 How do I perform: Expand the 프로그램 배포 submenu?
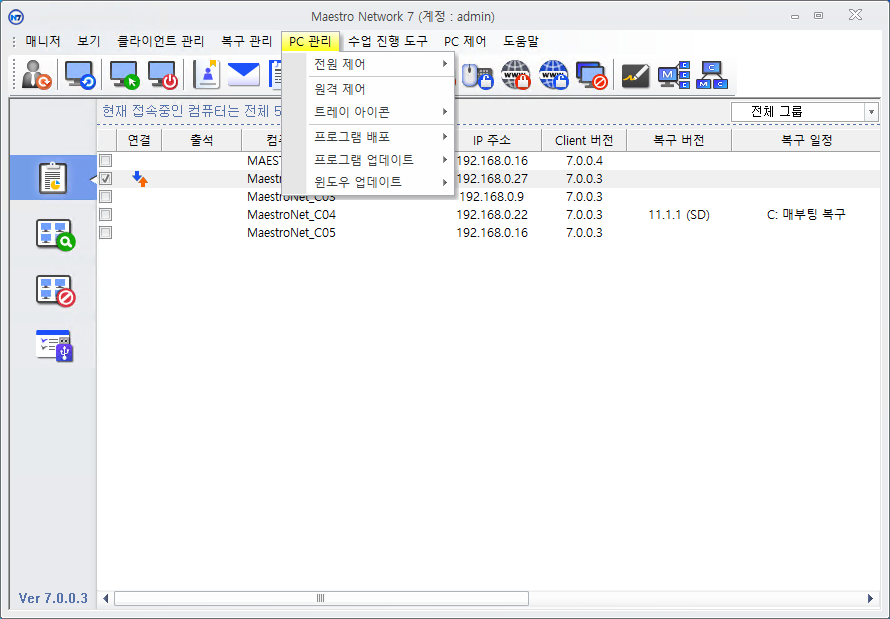(x=380, y=136)
